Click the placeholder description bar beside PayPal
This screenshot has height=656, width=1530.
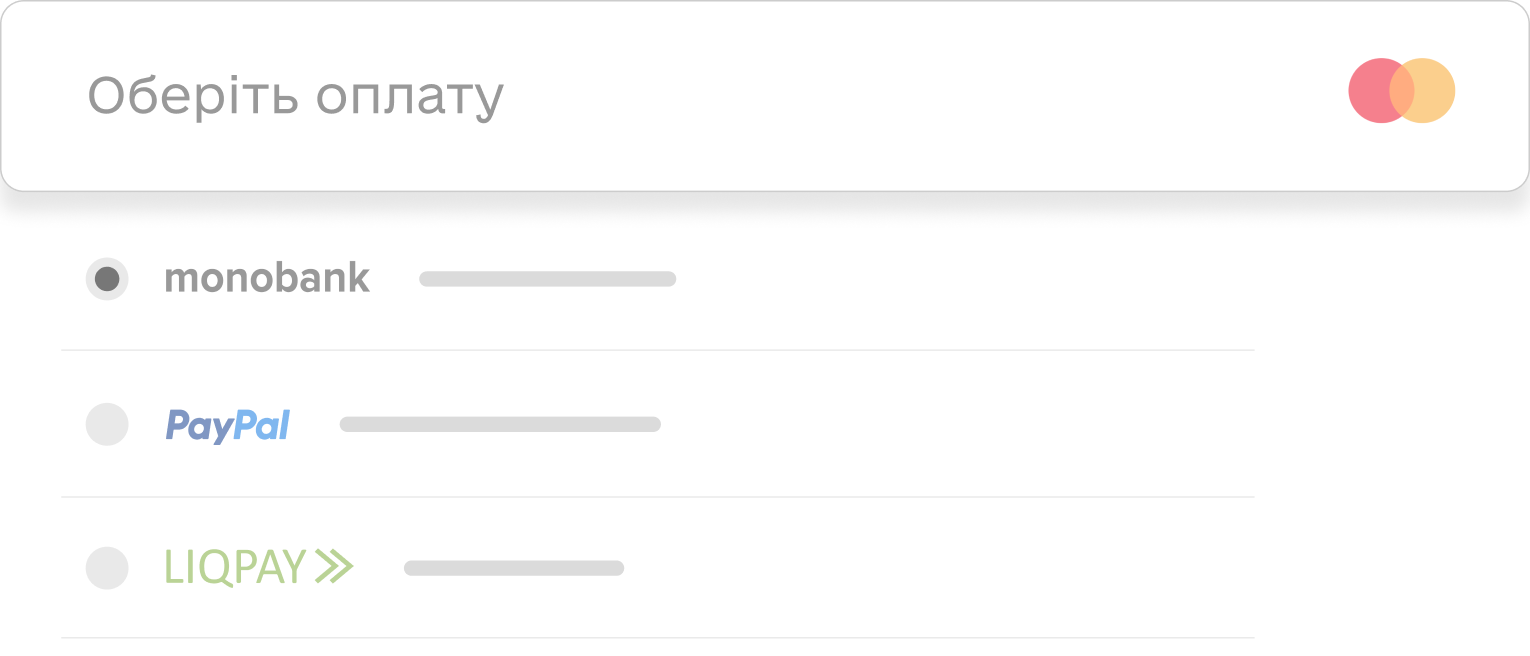[x=500, y=424]
